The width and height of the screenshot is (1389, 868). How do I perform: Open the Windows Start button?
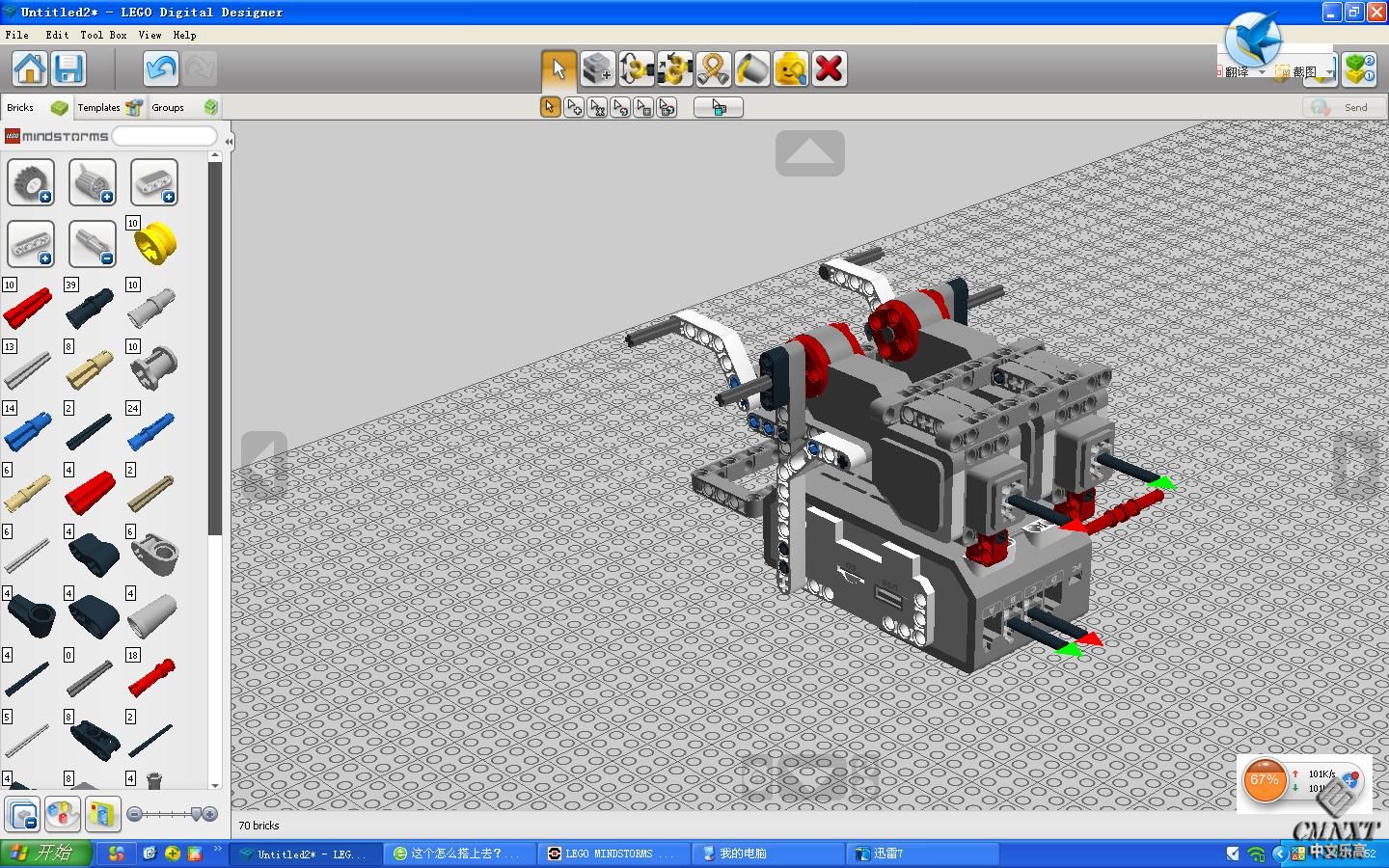pyautogui.click(x=46, y=853)
